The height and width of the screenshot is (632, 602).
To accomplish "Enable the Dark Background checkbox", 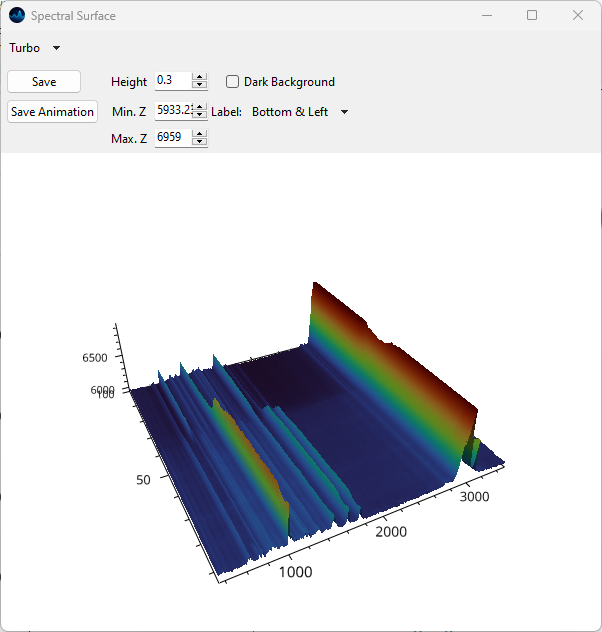I will [x=233, y=82].
